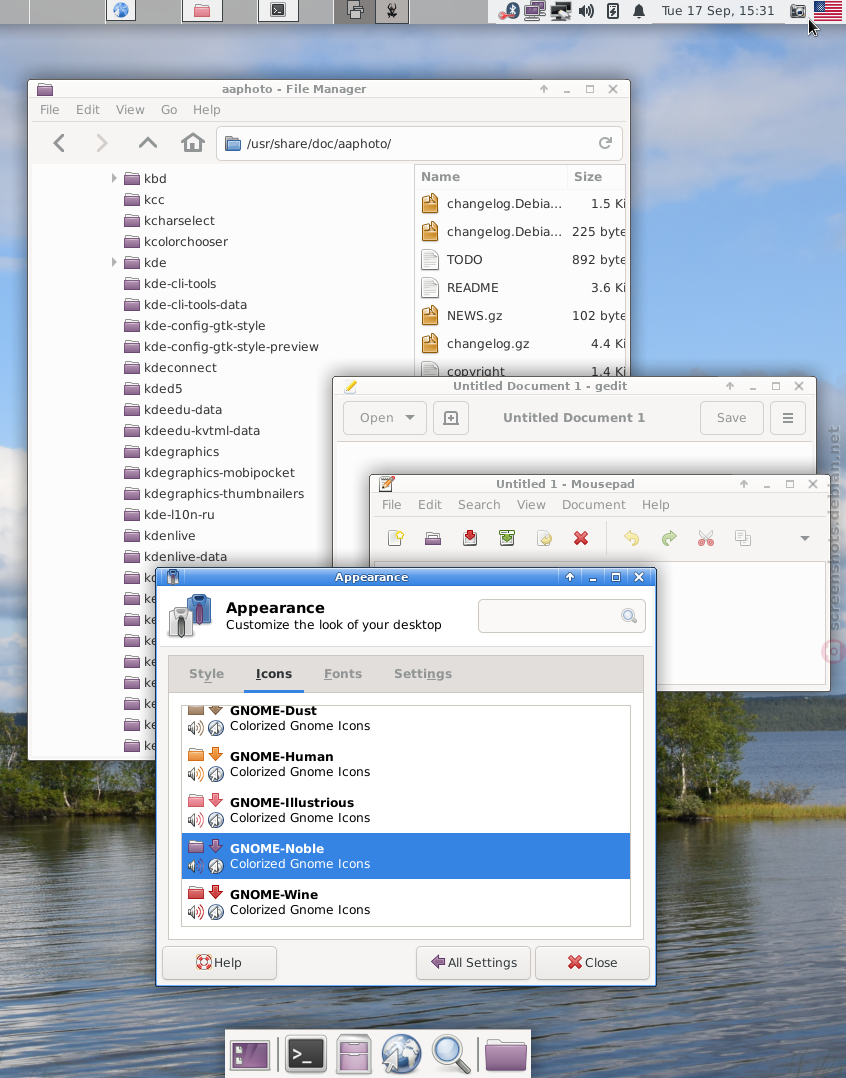Select kdeconnect folder in tree
The width and height of the screenshot is (846, 1078).
(170, 368)
